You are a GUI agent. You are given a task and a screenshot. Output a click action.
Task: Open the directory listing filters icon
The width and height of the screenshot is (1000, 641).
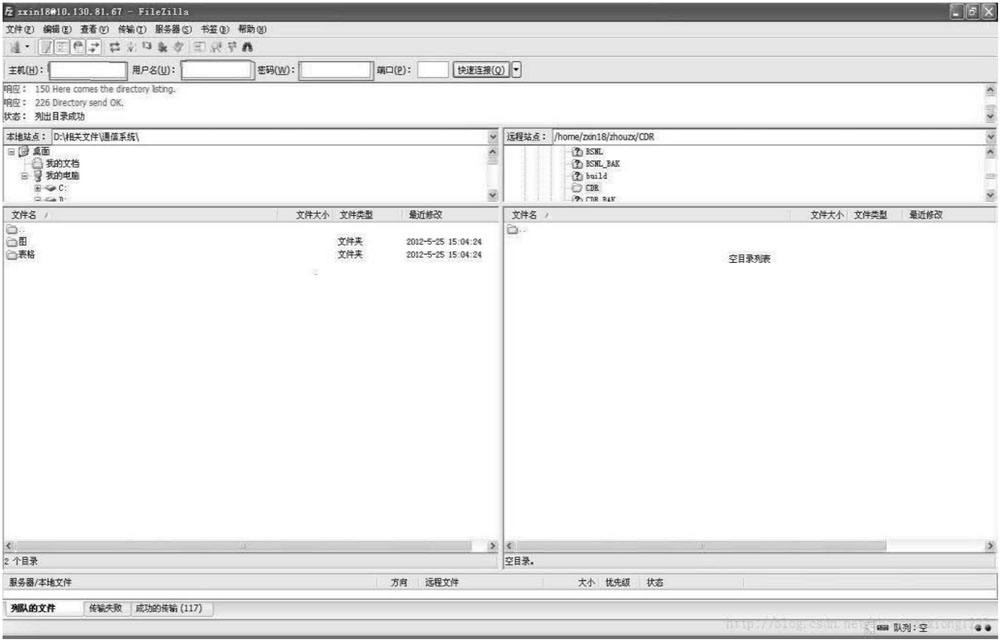click(200, 47)
